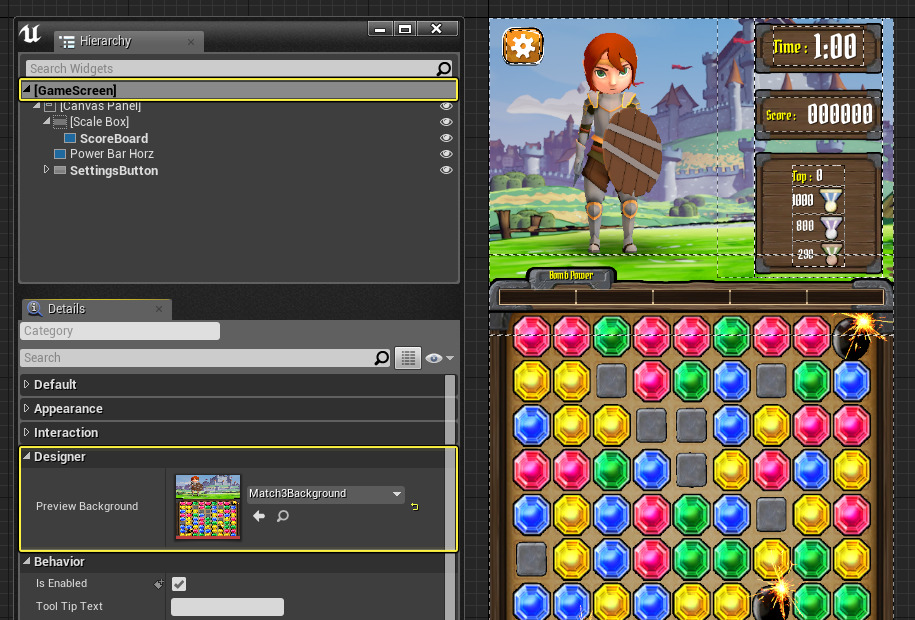Image resolution: width=915 pixels, height=620 pixels.
Task: Click the Is Enabled property label
Action: [61, 584]
